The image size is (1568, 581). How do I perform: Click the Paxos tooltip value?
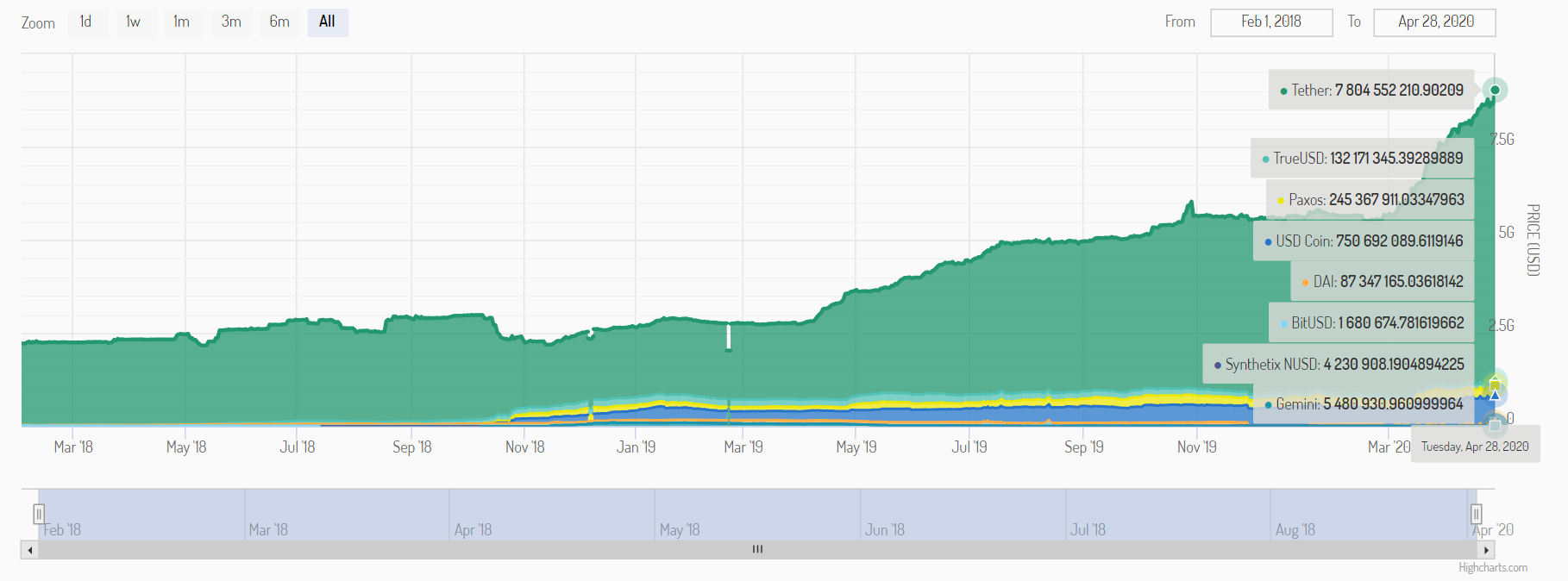[1396, 200]
